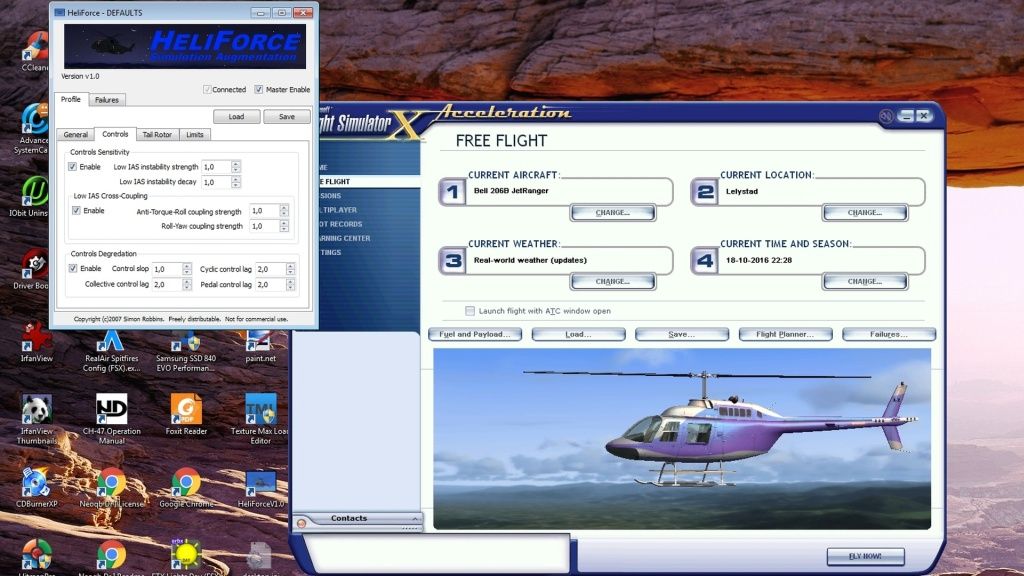Open the Limits tab
This screenshot has height=576, width=1024.
point(195,135)
